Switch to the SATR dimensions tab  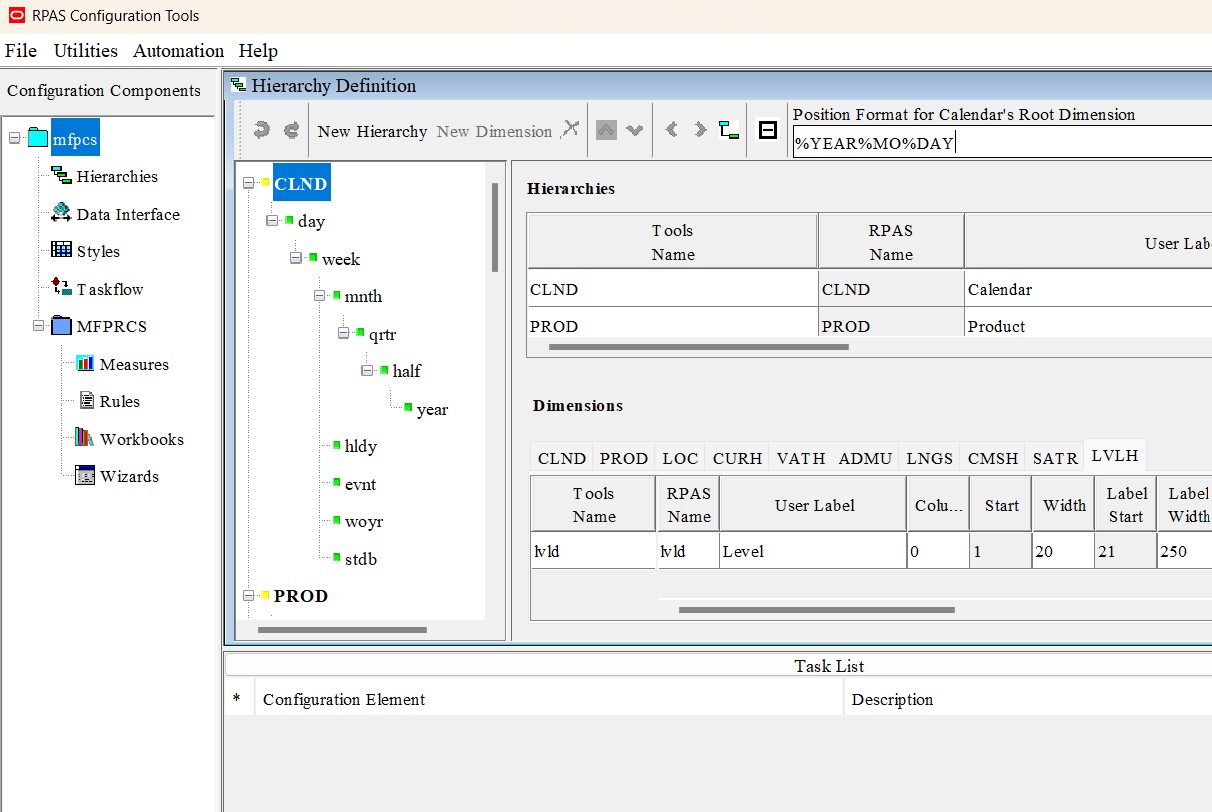tap(1055, 458)
